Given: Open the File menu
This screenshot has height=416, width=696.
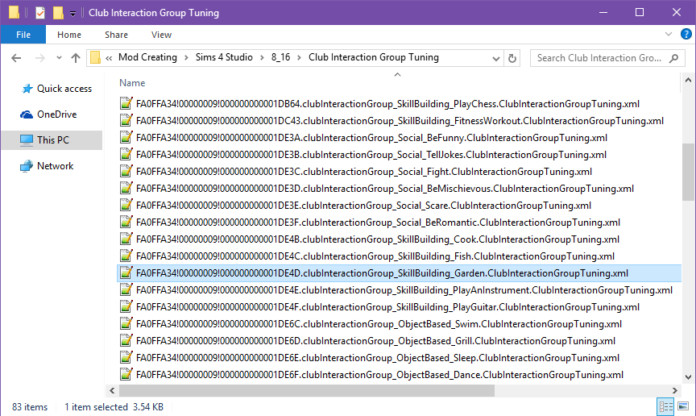Looking at the screenshot, I should (x=23, y=34).
